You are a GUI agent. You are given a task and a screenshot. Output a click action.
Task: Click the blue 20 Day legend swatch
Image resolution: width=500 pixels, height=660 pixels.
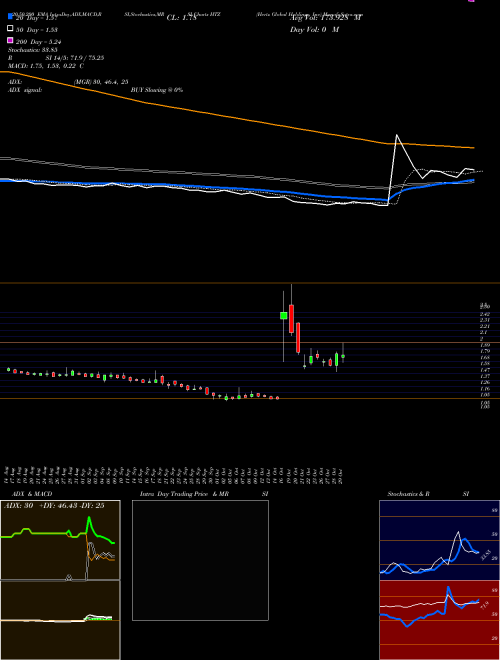[x=10, y=17]
